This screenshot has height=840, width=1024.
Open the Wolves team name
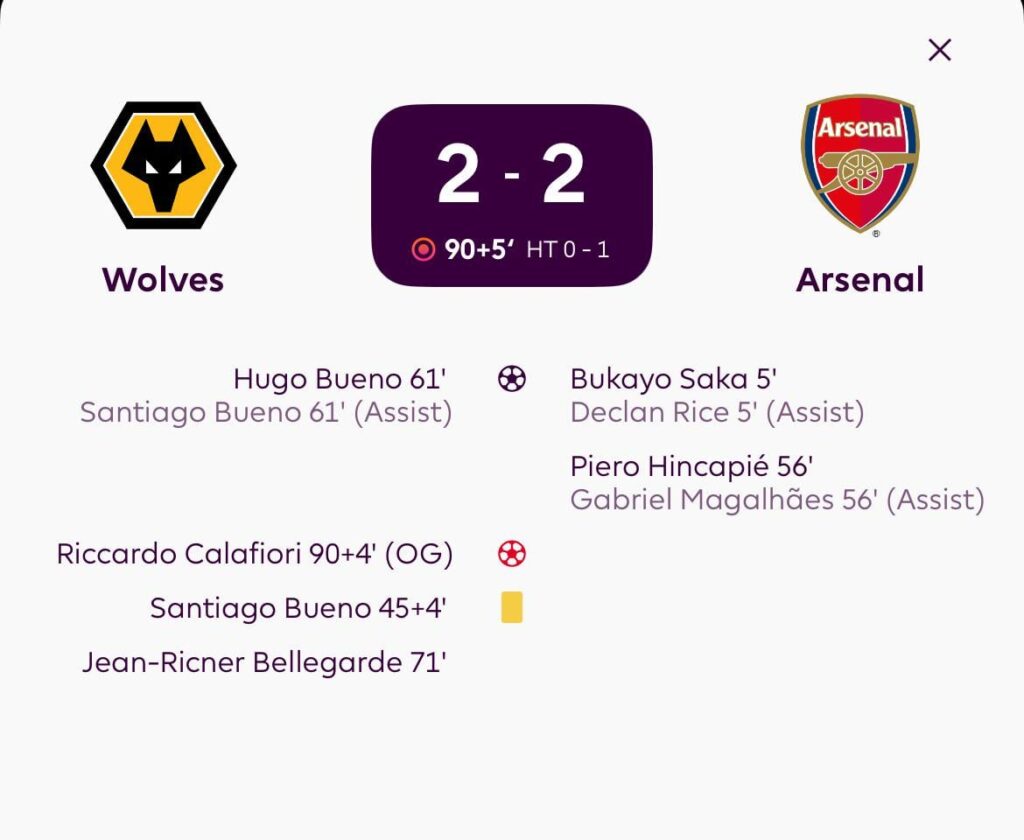coord(163,280)
